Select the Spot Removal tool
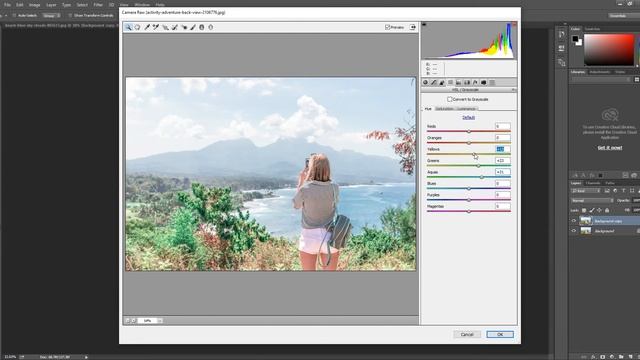640x360 pixels. click(x=175, y=27)
